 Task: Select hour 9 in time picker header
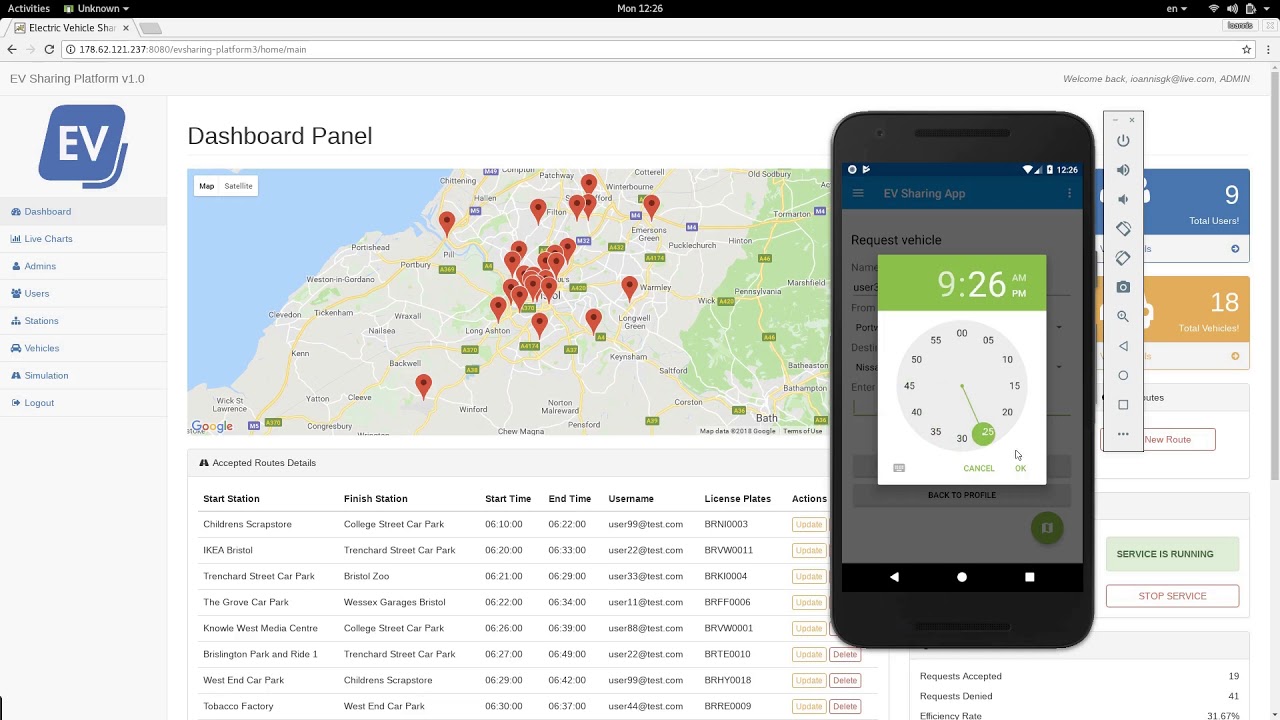coord(946,285)
